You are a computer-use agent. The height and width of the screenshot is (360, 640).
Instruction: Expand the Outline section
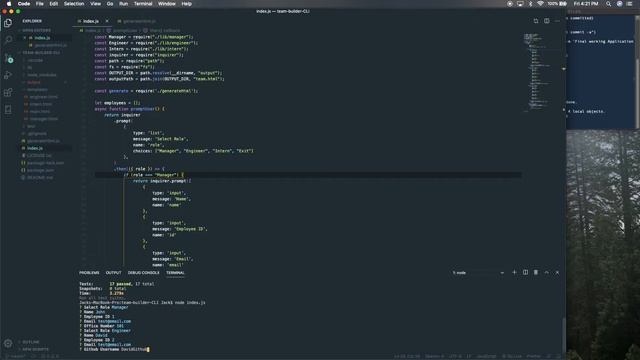click(x=31, y=342)
